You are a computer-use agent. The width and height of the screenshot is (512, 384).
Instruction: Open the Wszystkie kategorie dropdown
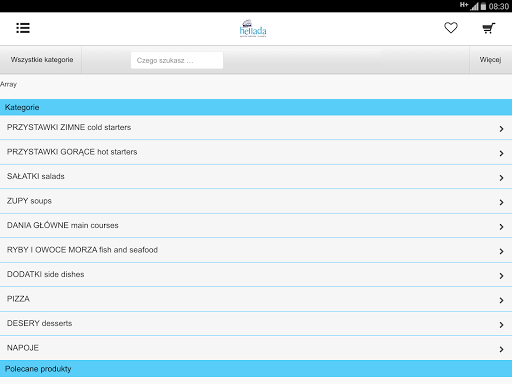click(x=41, y=60)
